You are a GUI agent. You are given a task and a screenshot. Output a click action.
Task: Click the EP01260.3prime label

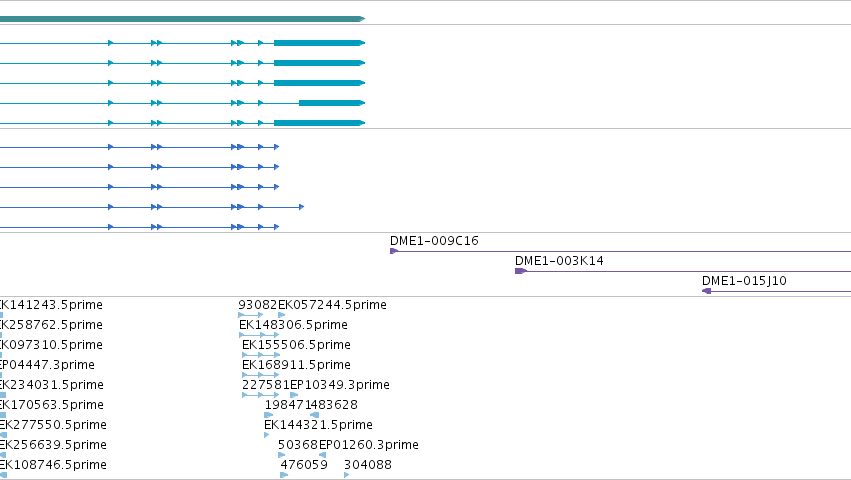click(369, 445)
